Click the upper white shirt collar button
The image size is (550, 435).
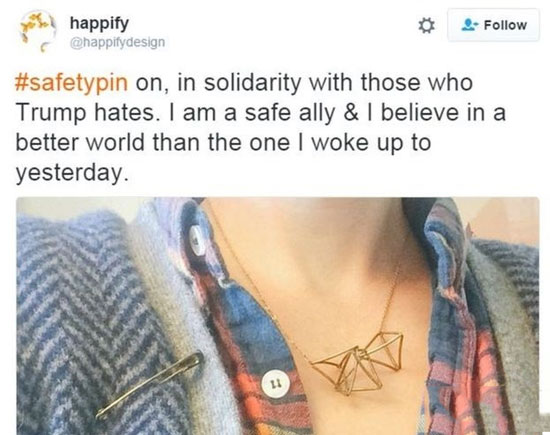coord(197,240)
